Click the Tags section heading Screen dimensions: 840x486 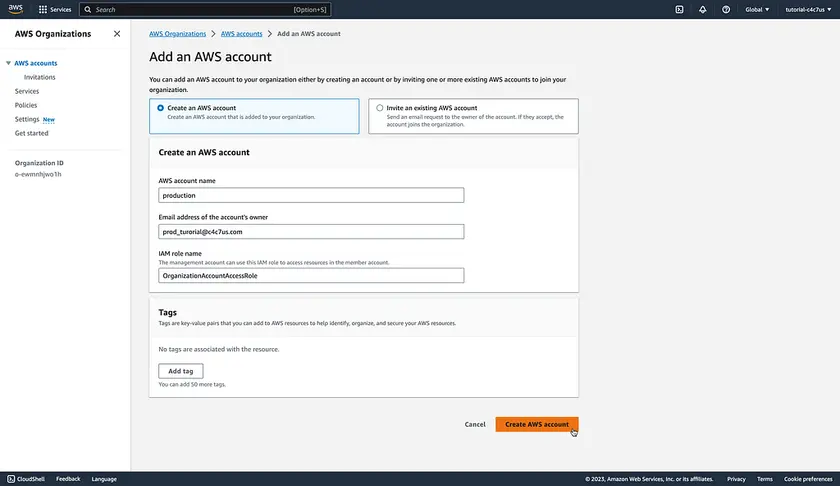(168, 312)
